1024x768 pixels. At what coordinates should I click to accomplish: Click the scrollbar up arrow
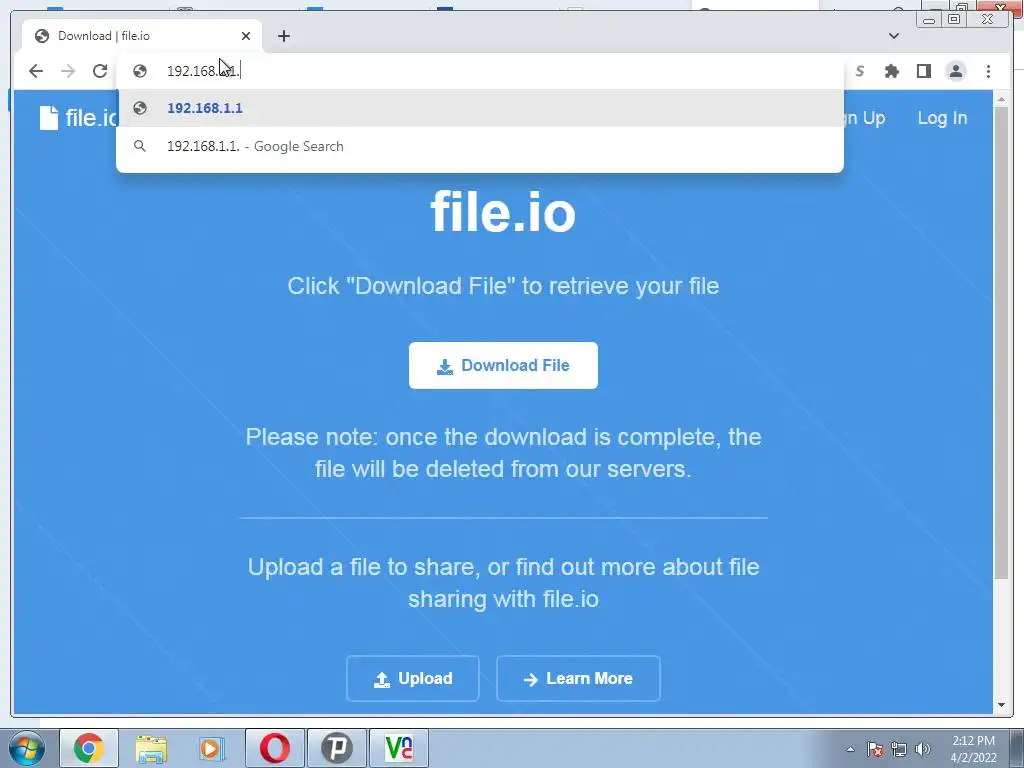point(1001,99)
